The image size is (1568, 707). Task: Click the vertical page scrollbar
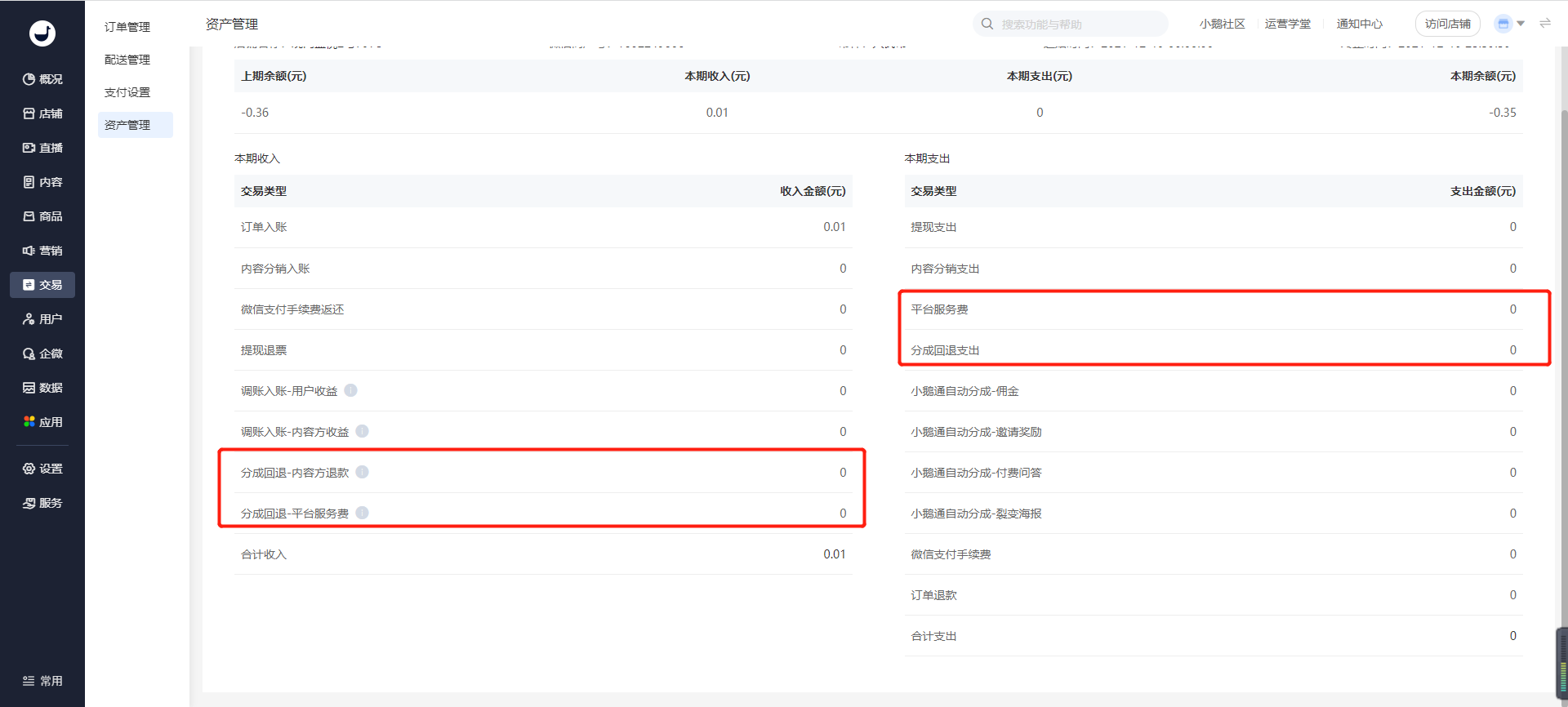1564,376
